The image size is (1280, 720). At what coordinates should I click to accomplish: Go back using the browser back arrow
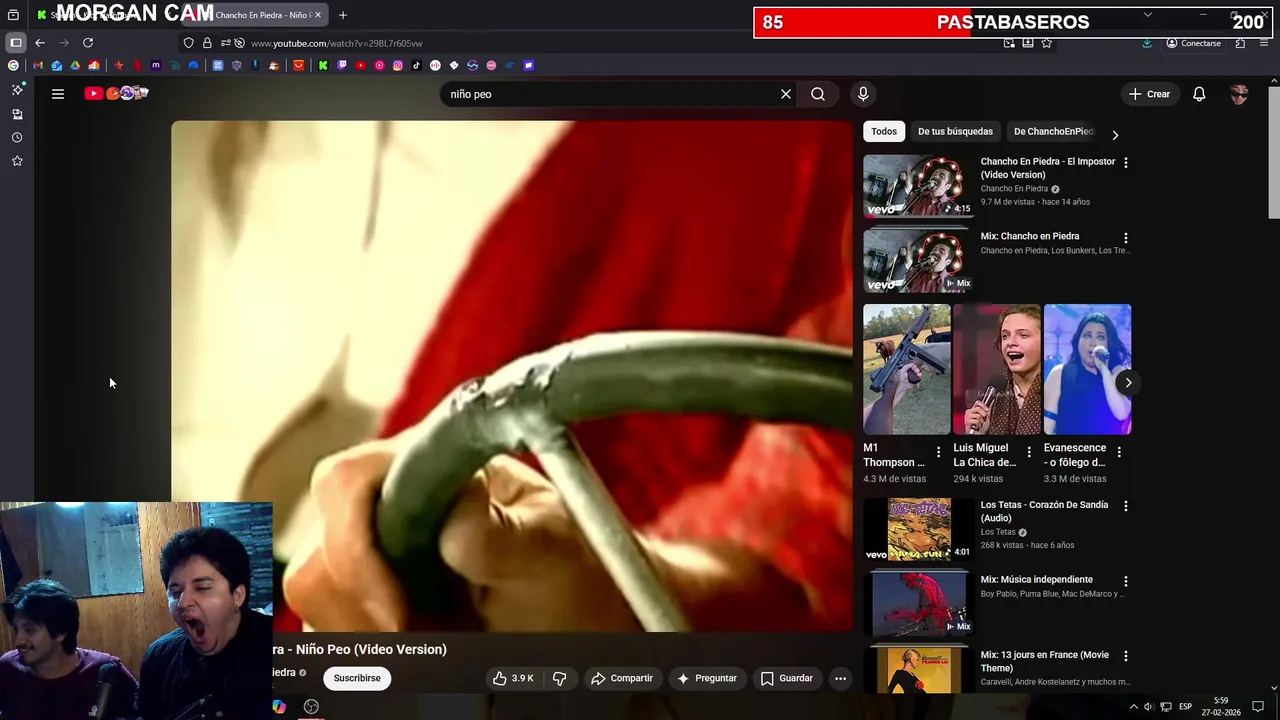pos(40,43)
